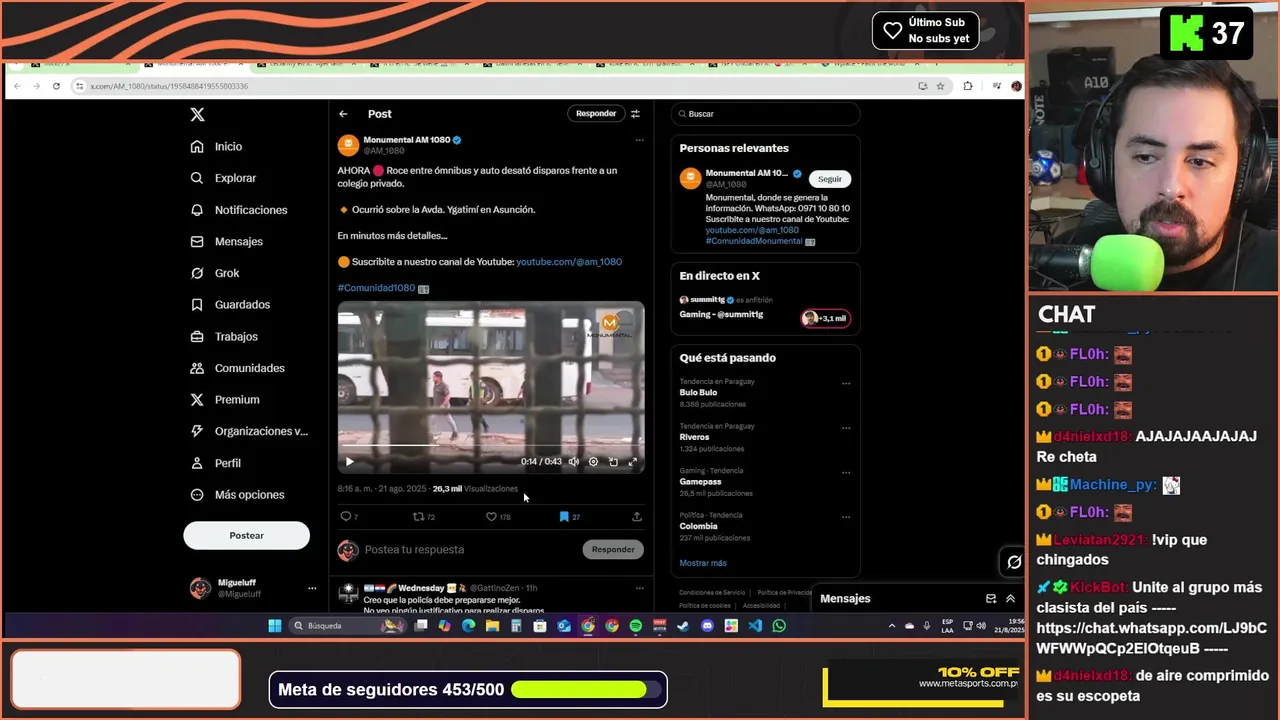Click the share icon under the post
Image resolution: width=1280 pixels, height=720 pixels.
tap(637, 517)
